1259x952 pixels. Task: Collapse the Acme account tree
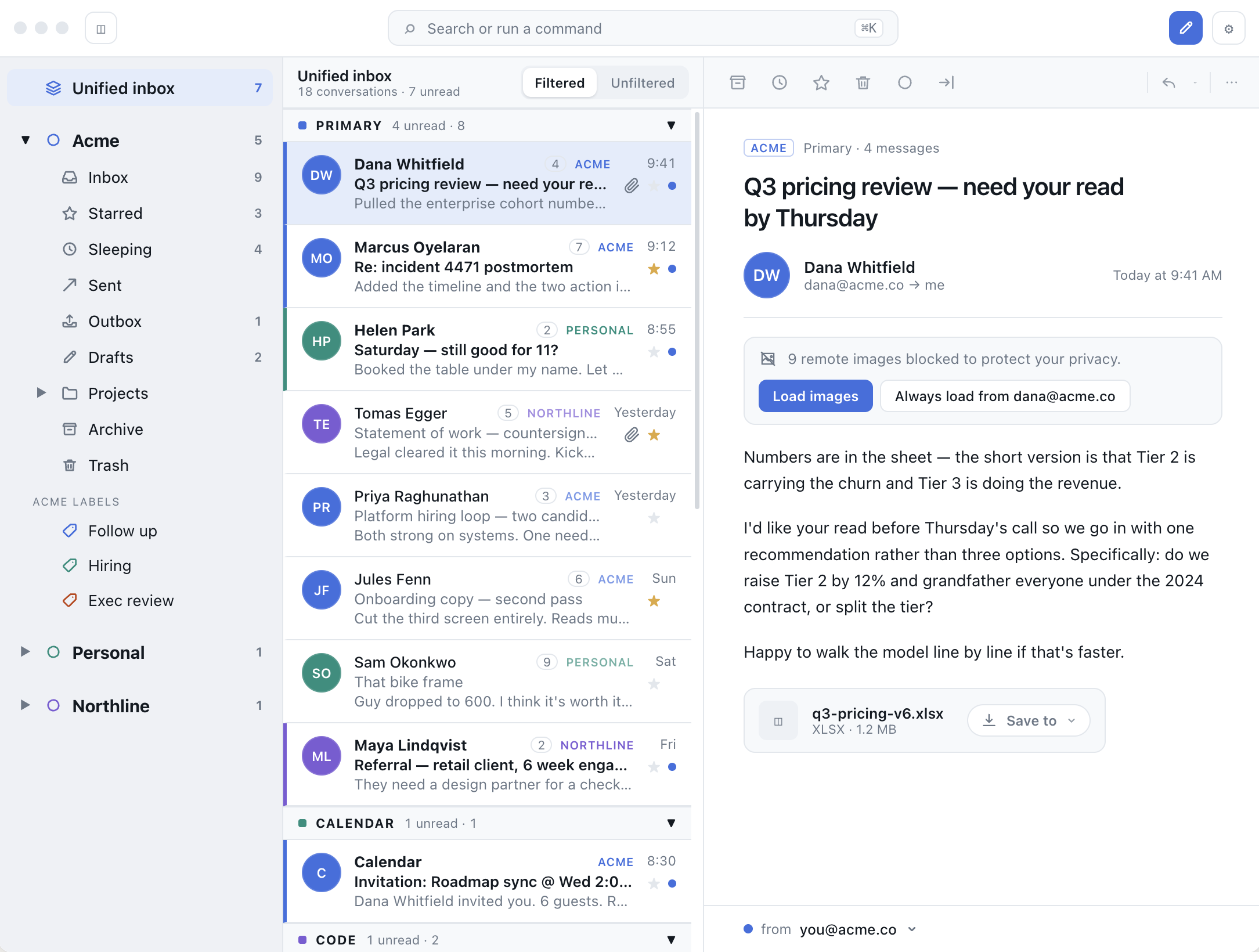26,140
